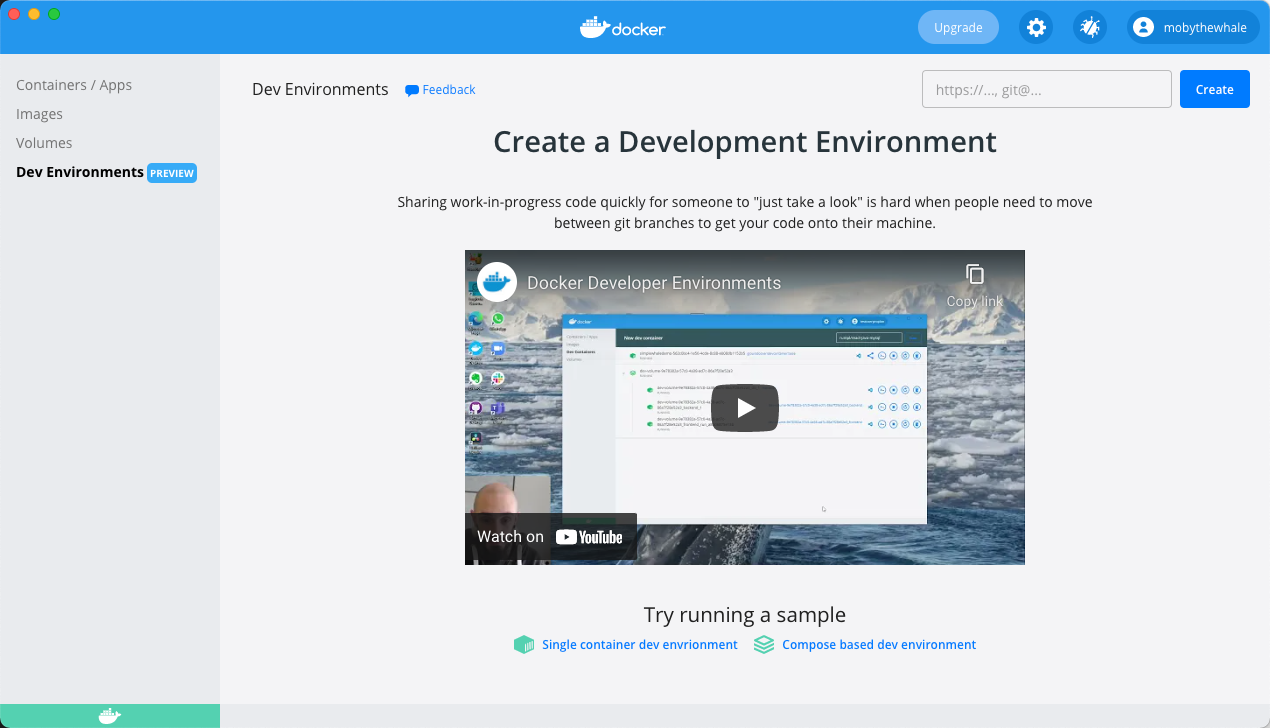Click the Copy link icon on the video
The width and height of the screenshot is (1270, 728).
pos(974,271)
